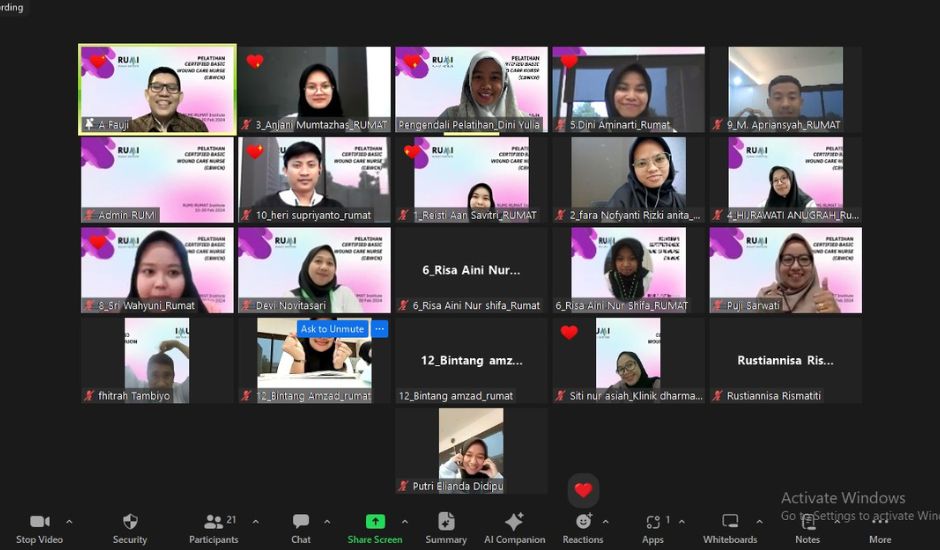Expand the arrow next to Chat
The height and width of the screenshot is (550, 940).
click(x=327, y=521)
